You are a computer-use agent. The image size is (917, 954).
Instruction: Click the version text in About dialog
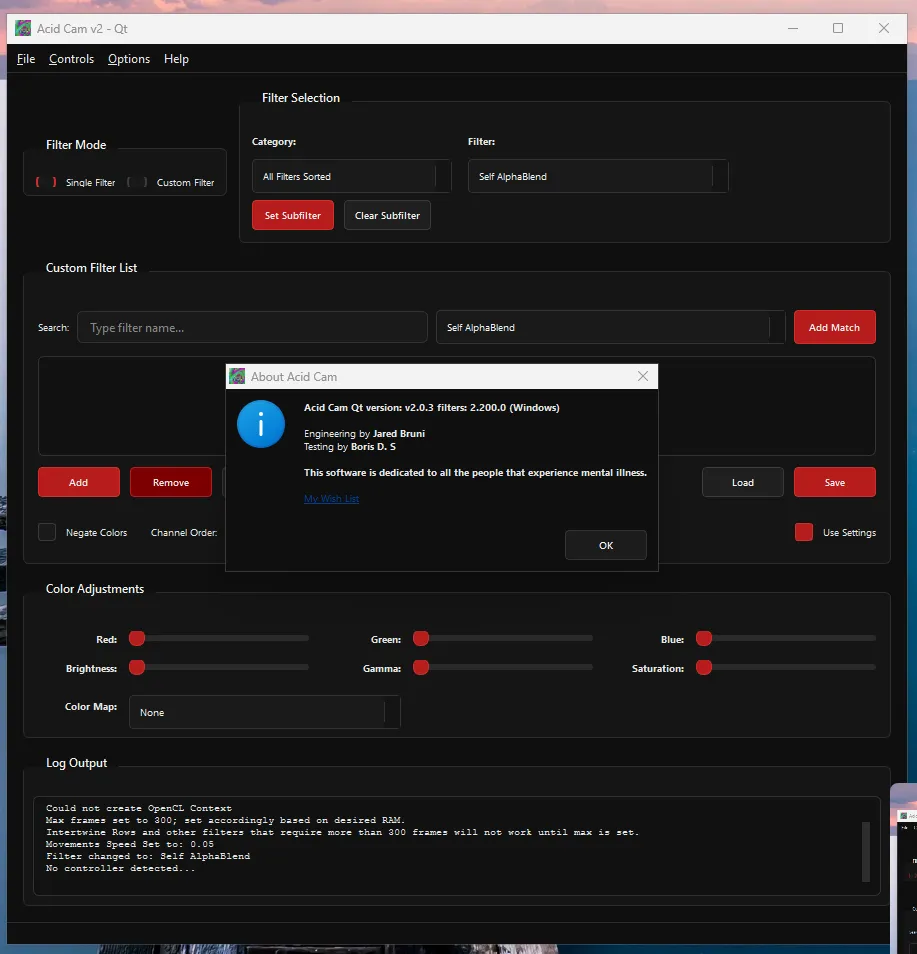pos(431,408)
